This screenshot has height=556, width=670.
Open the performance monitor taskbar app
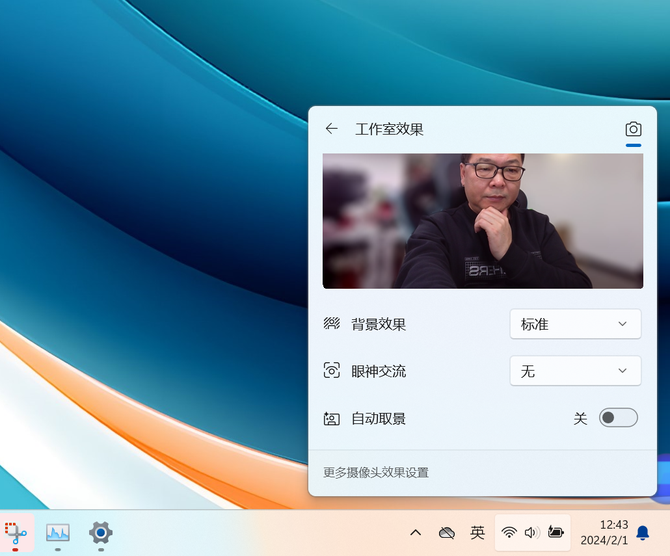pos(58,533)
